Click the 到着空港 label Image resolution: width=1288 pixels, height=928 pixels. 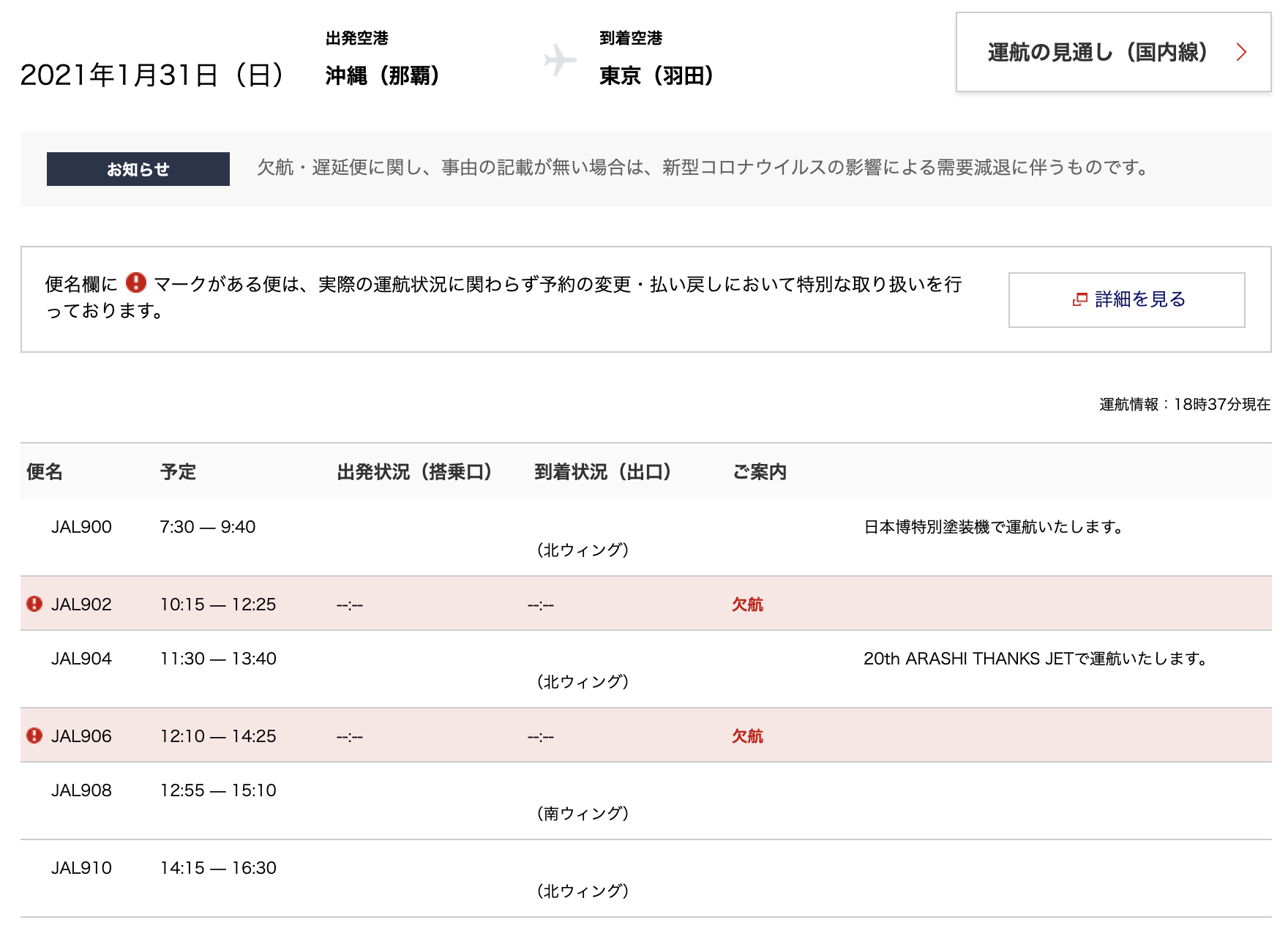point(631,38)
